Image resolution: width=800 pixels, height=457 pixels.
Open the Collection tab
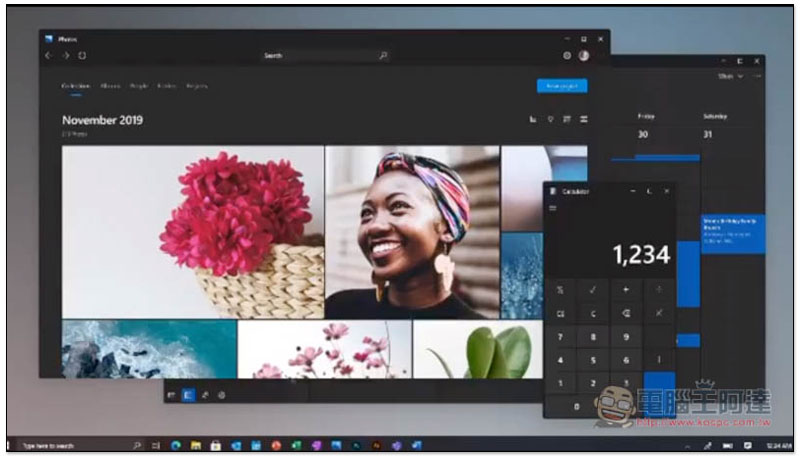pos(77,86)
